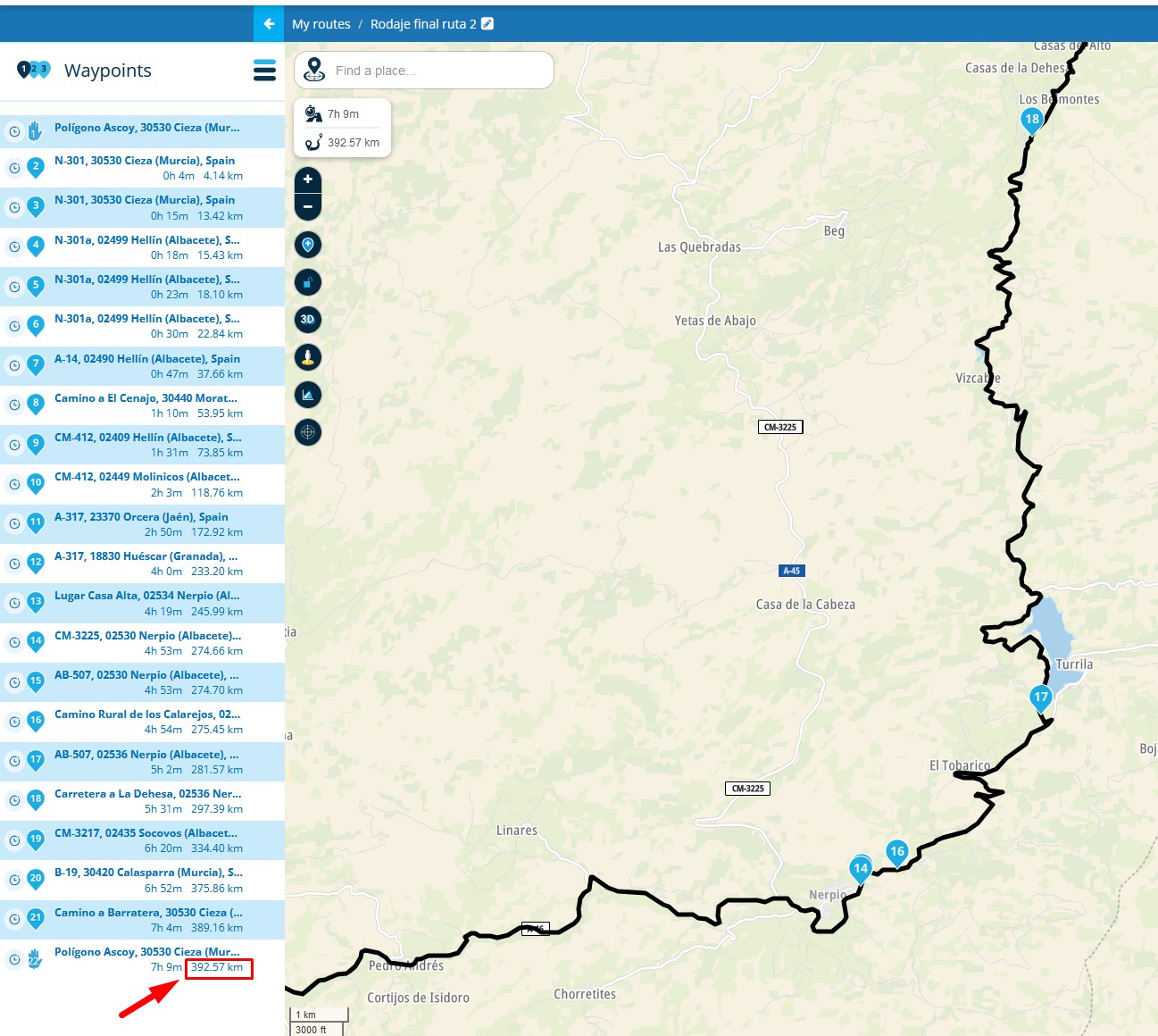
Task: Open the My routes breadcrumb
Action: (321, 24)
